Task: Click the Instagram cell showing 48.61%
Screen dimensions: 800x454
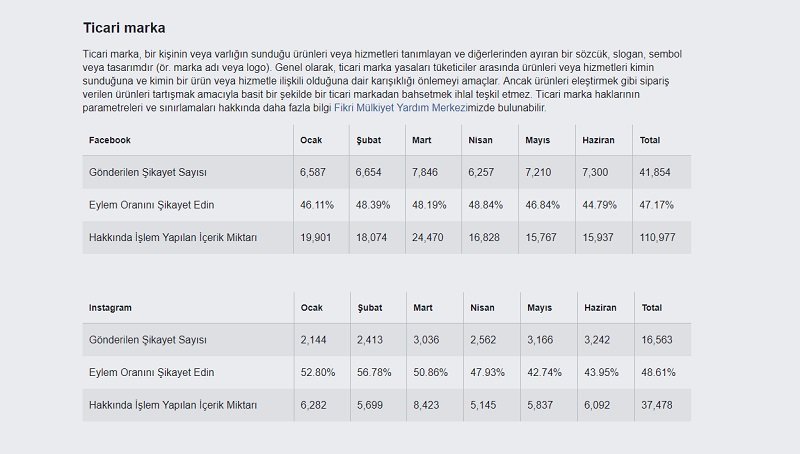Action: 656,372
